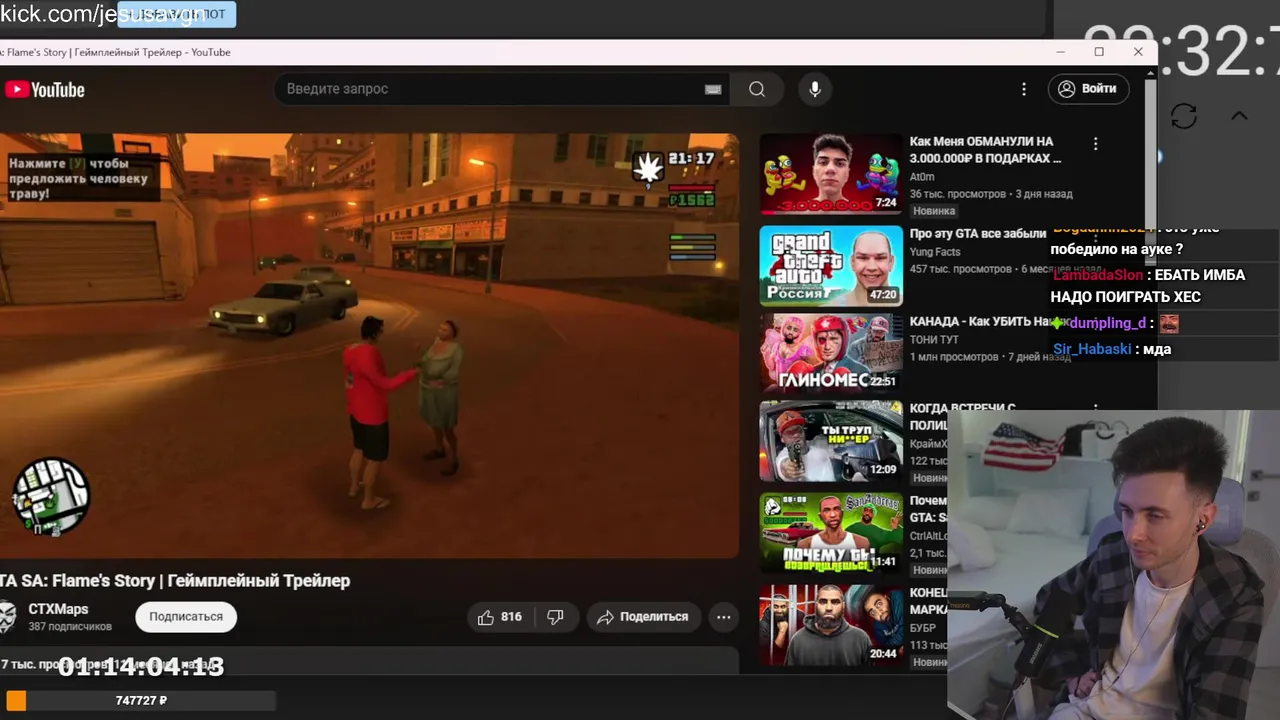The width and height of the screenshot is (1280, 720).
Task: Click chat username LambadaSlon
Action: click(x=1097, y=275)
